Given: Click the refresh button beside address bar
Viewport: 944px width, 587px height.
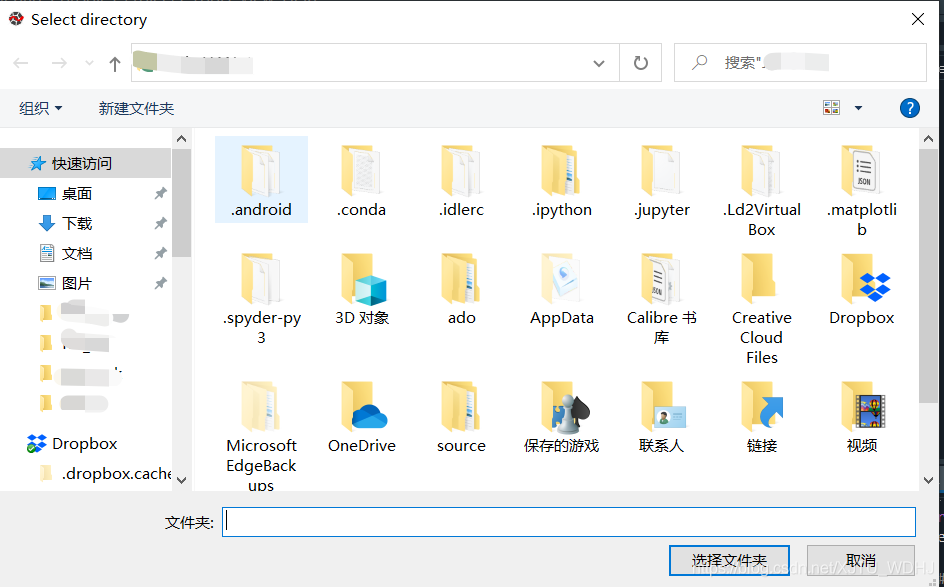Looking at the screenshot, I should point(641,63).
